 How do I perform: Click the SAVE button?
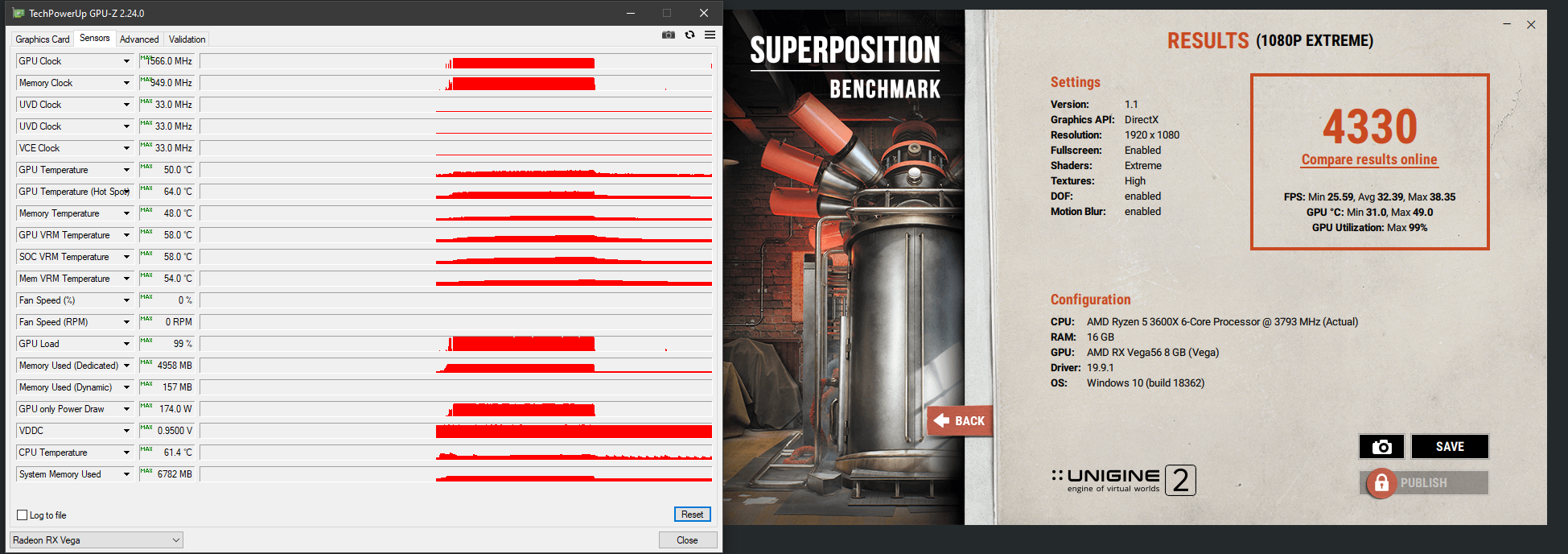[x=1450, y=446]
